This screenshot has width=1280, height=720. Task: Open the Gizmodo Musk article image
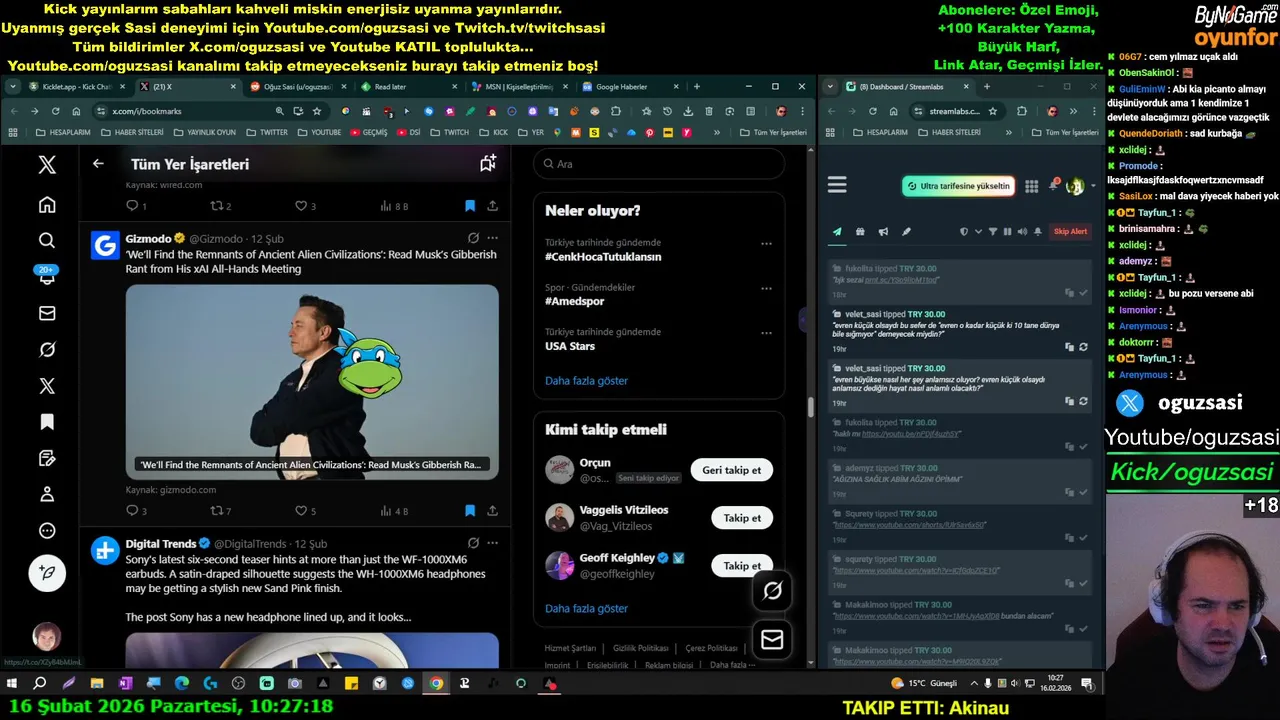point(312,382)
